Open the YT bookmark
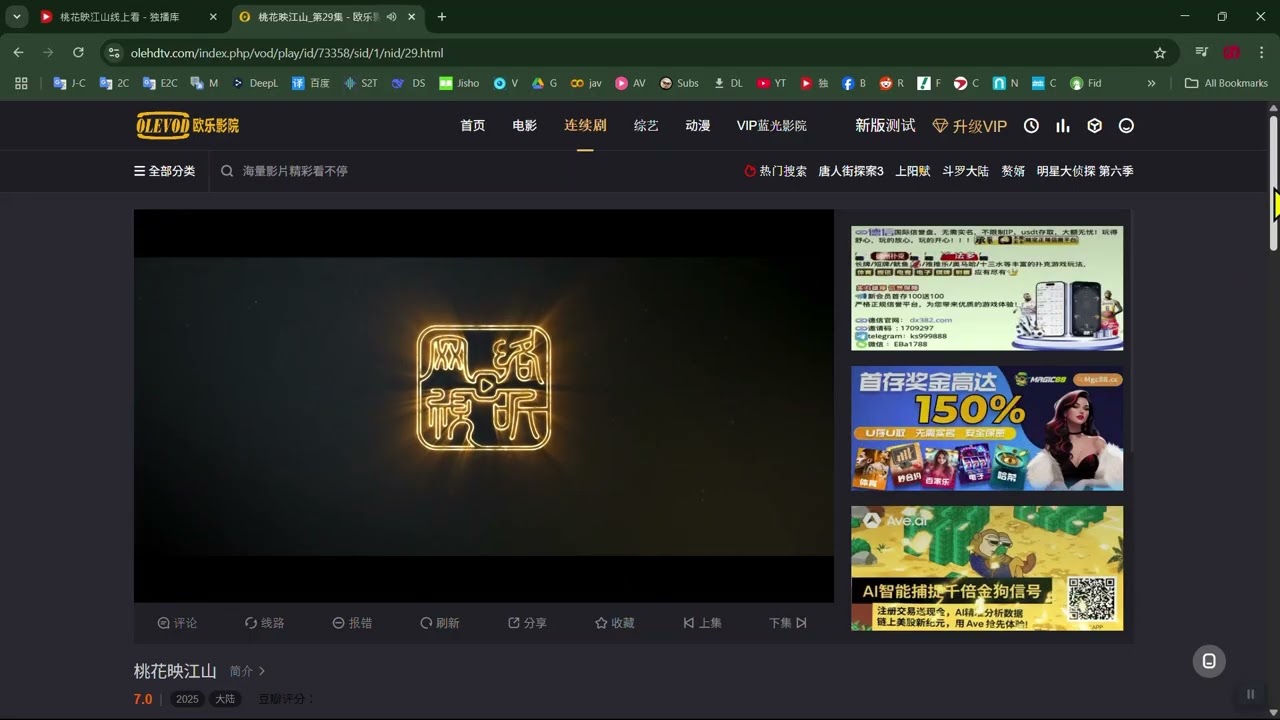This screenshot has width=1280, height=720. 771,83
